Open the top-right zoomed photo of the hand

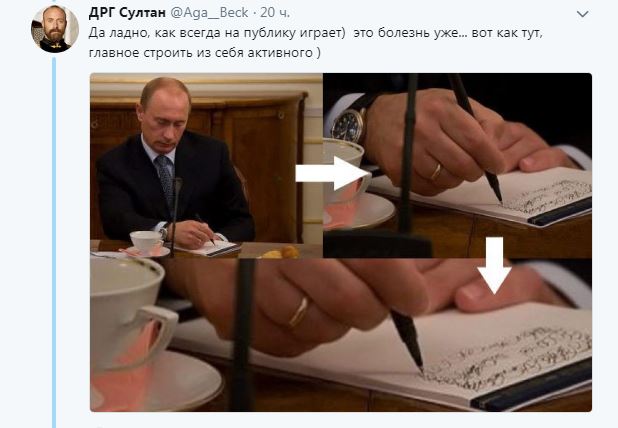(x=457, y=166)
